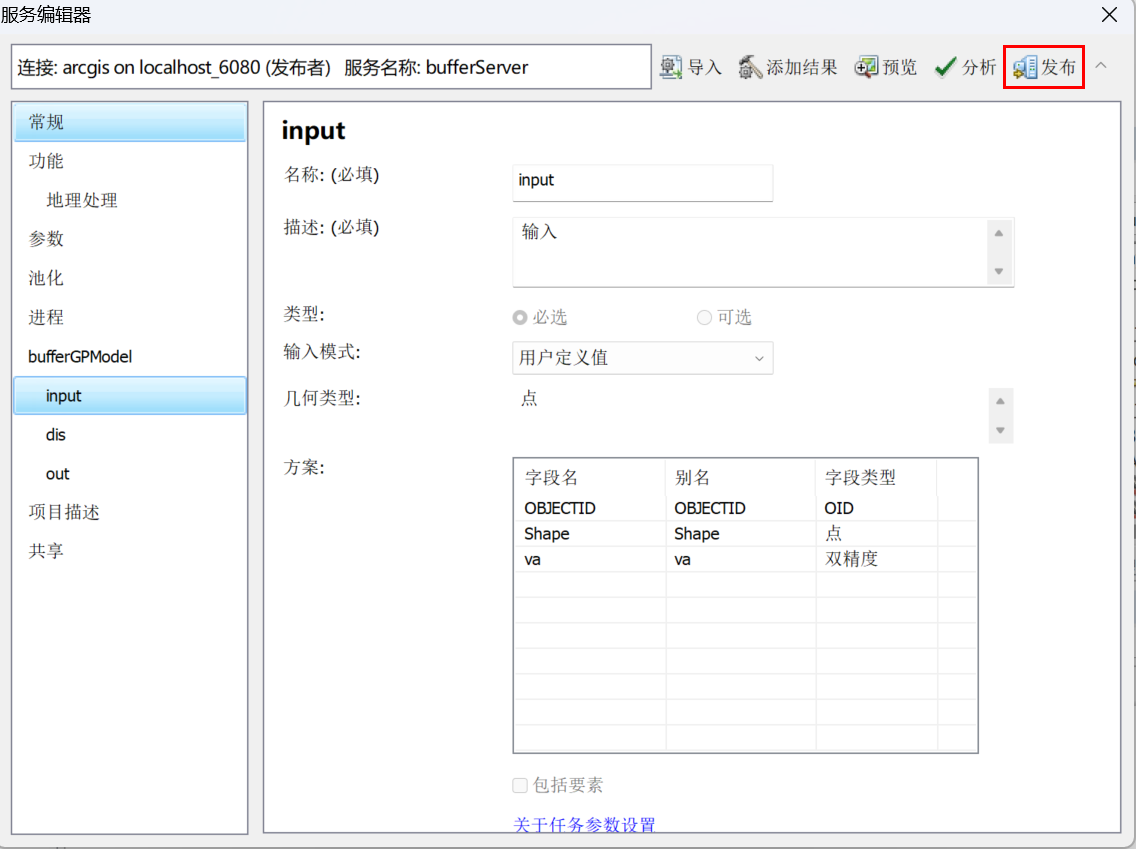Viewport: 1136px width, 849px height.
Task: Click inside the 名称 input field
Action: [642, 183]
